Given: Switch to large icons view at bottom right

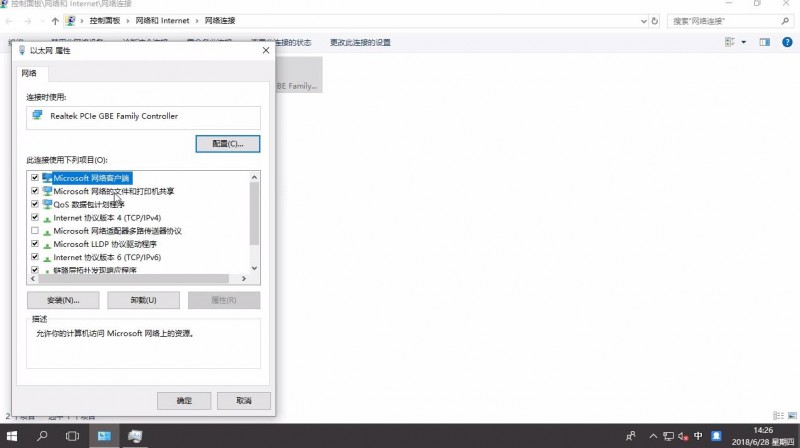Looking at the screenshot, I should tap(792, 416).
